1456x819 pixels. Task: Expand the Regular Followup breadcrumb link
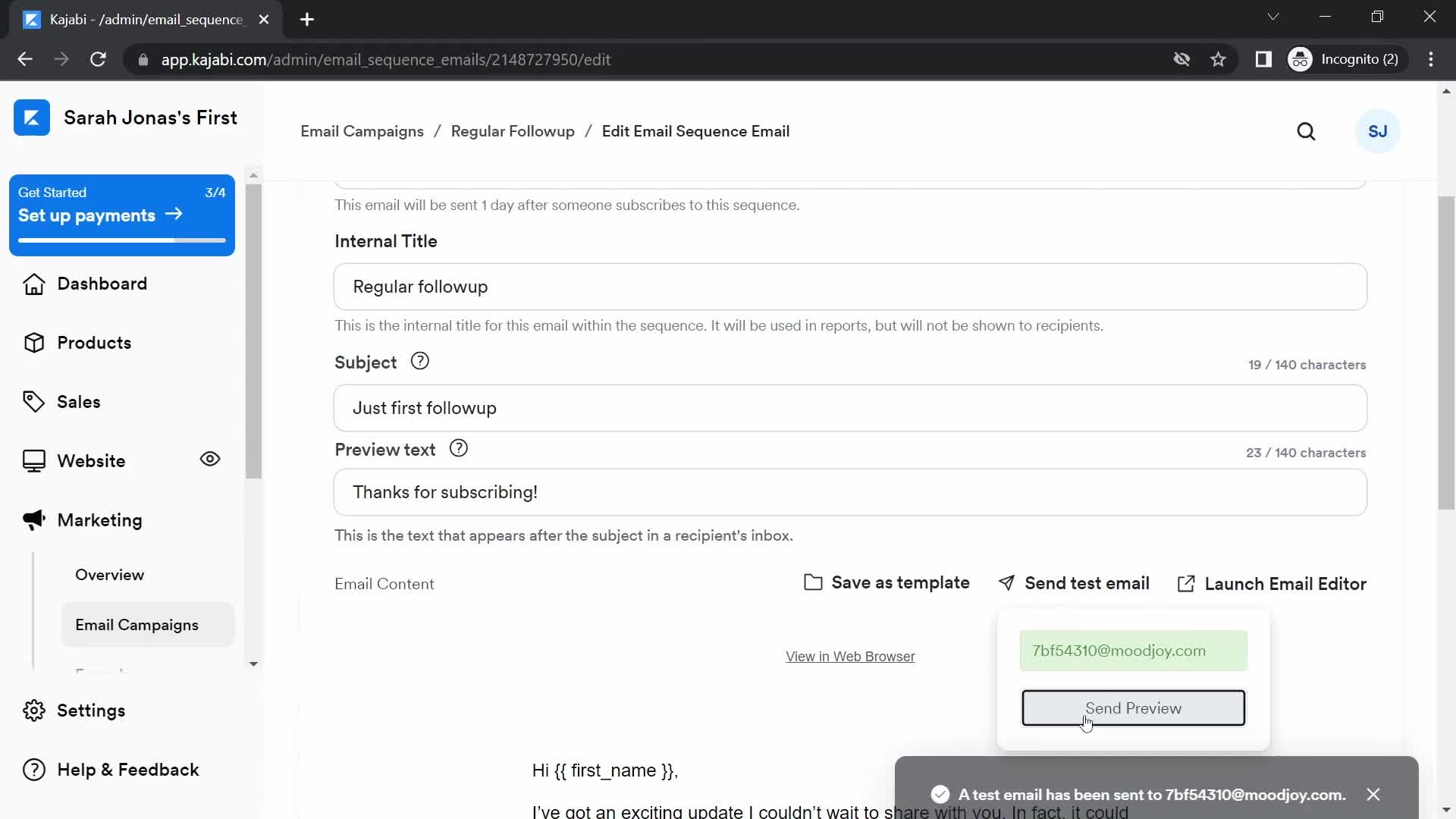[512, 131]
